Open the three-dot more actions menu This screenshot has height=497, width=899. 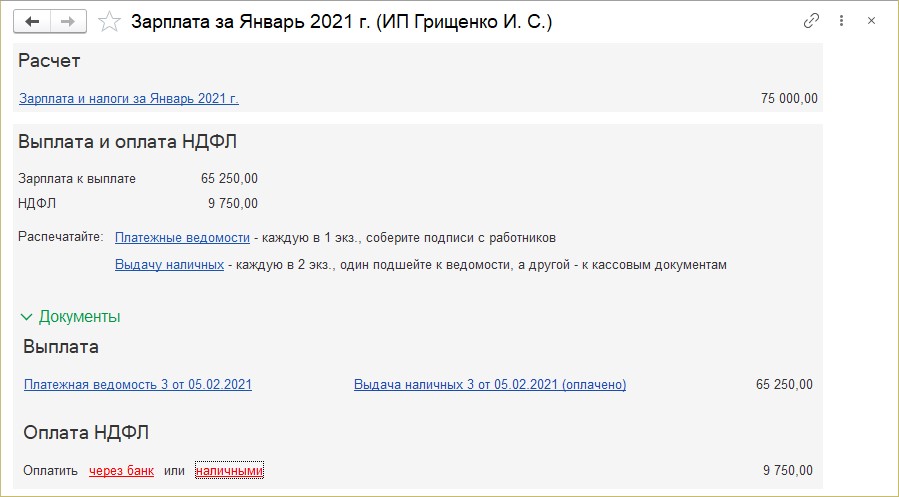(x=841, y=21)
